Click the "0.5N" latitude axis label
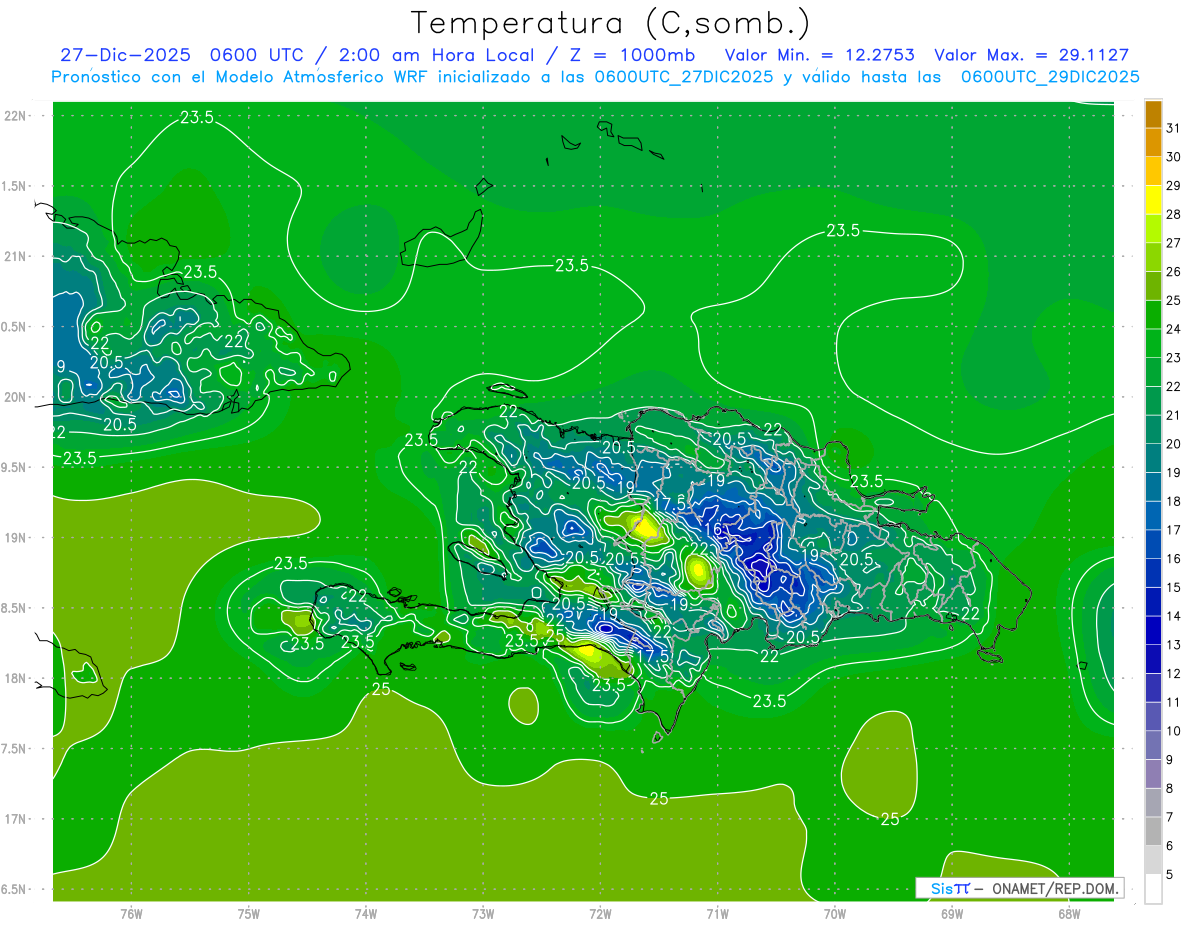 (x=14, y=327)
